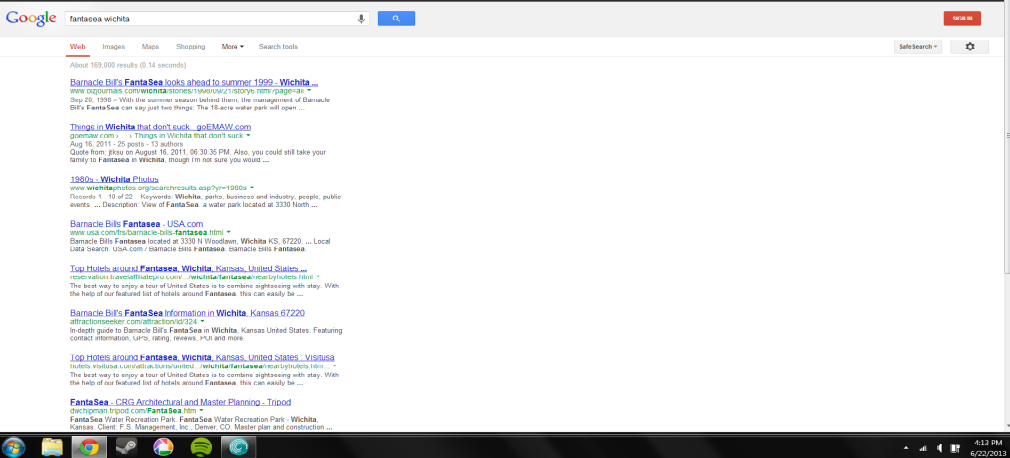Expand attractionseeker.com result URL arrow

202,321
